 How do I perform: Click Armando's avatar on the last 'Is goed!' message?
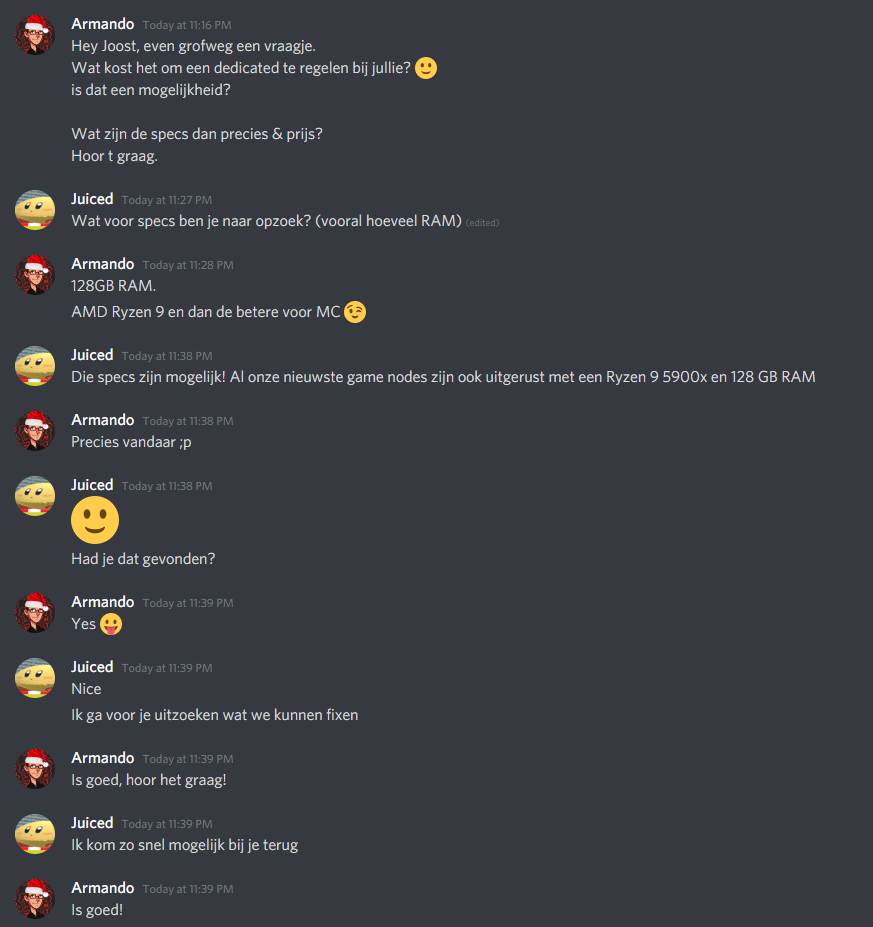tap(35, 899)
